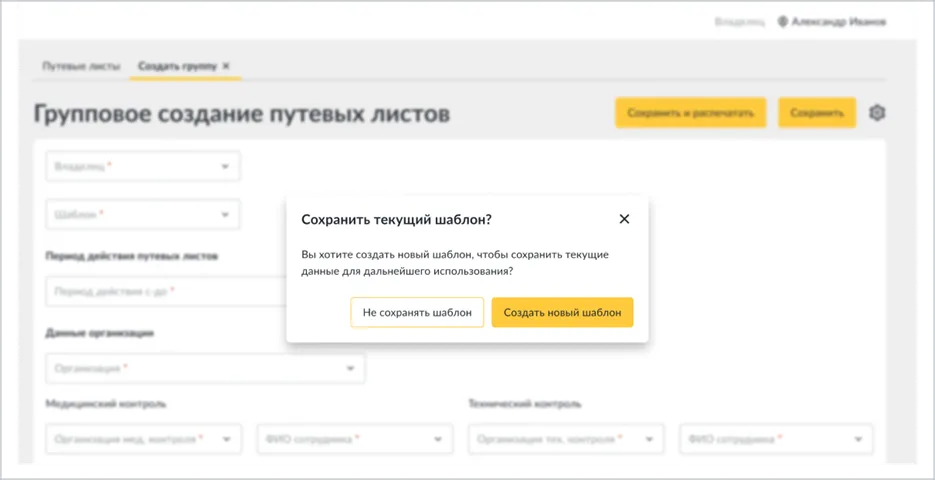The width and height of the screenshot is (935, 480).
Task: Expand the "Шаблон" dropdown
Action: pos(143,214)
